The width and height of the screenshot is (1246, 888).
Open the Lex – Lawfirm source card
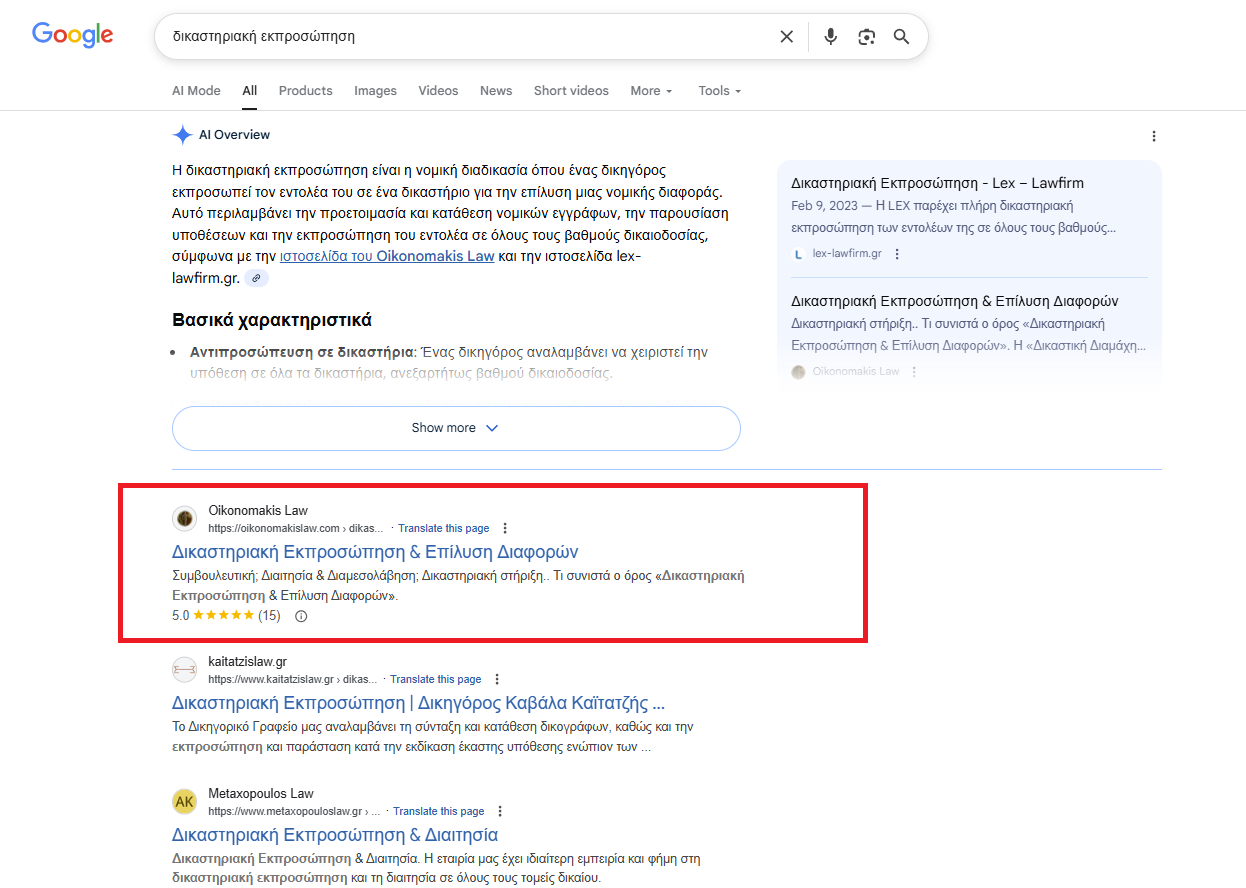tap(937, 184)
